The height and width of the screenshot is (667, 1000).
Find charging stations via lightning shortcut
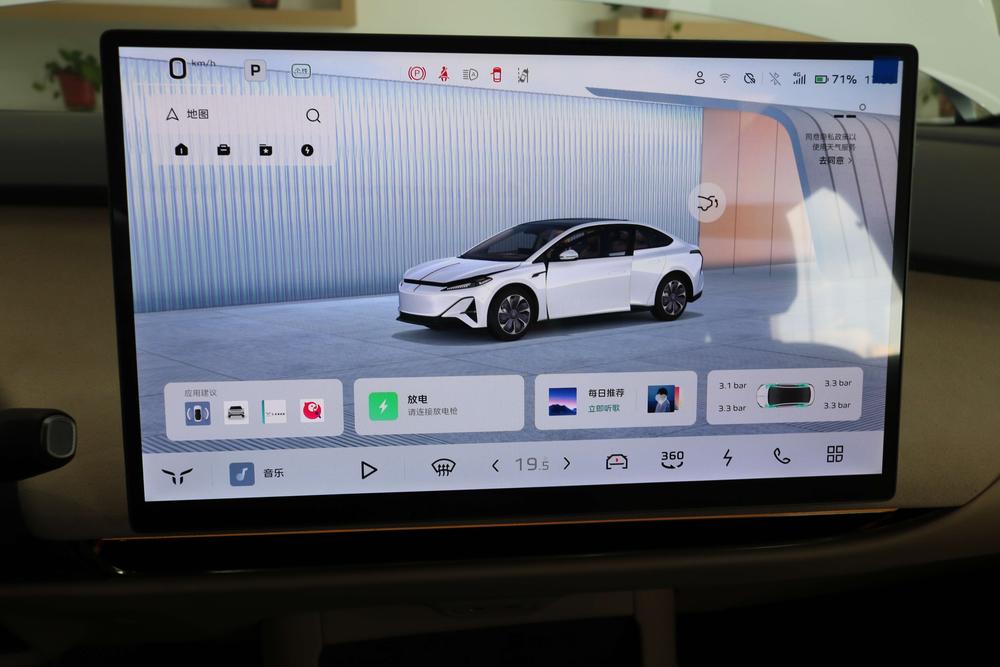(307, 150)
